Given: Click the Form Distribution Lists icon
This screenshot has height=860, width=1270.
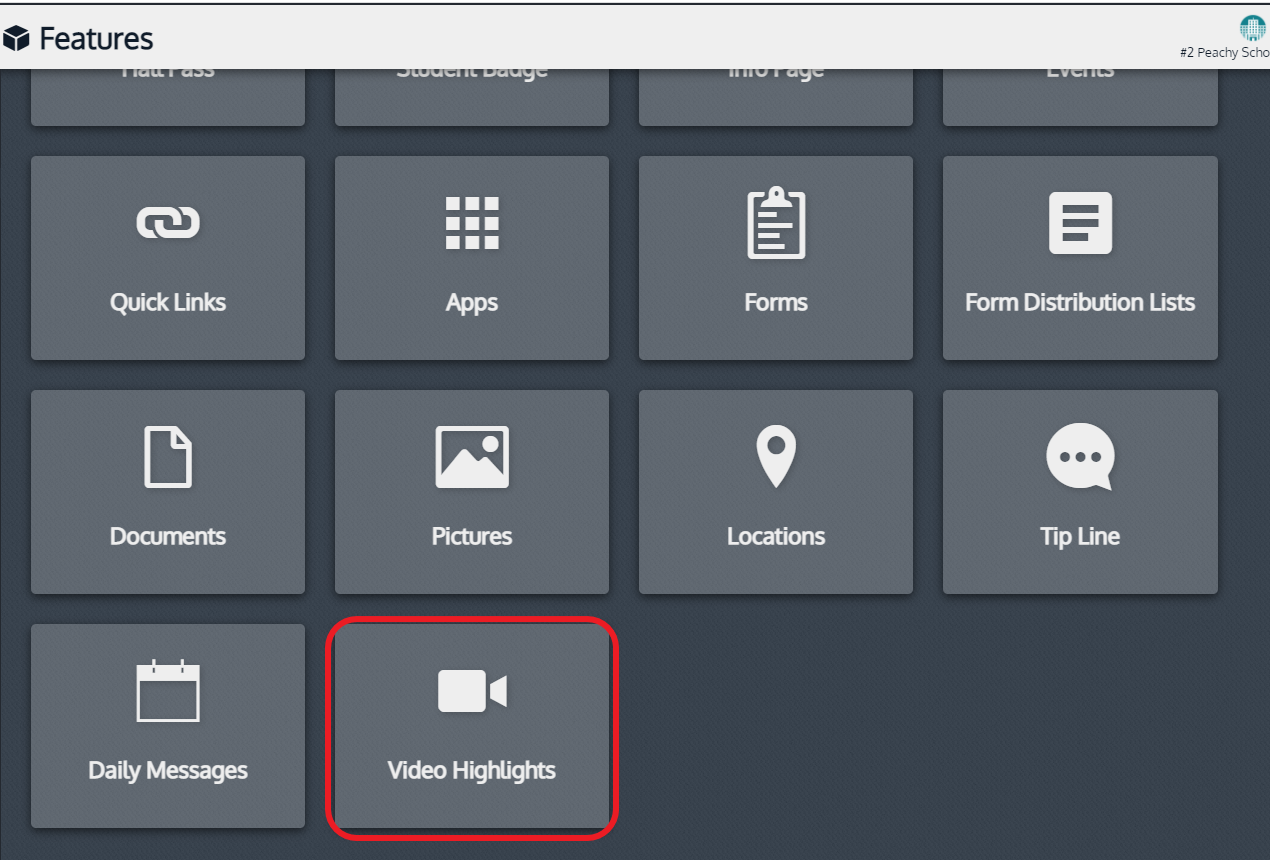Looking at the screenshot, I should pyautogui.click(x=1080, y=222).
